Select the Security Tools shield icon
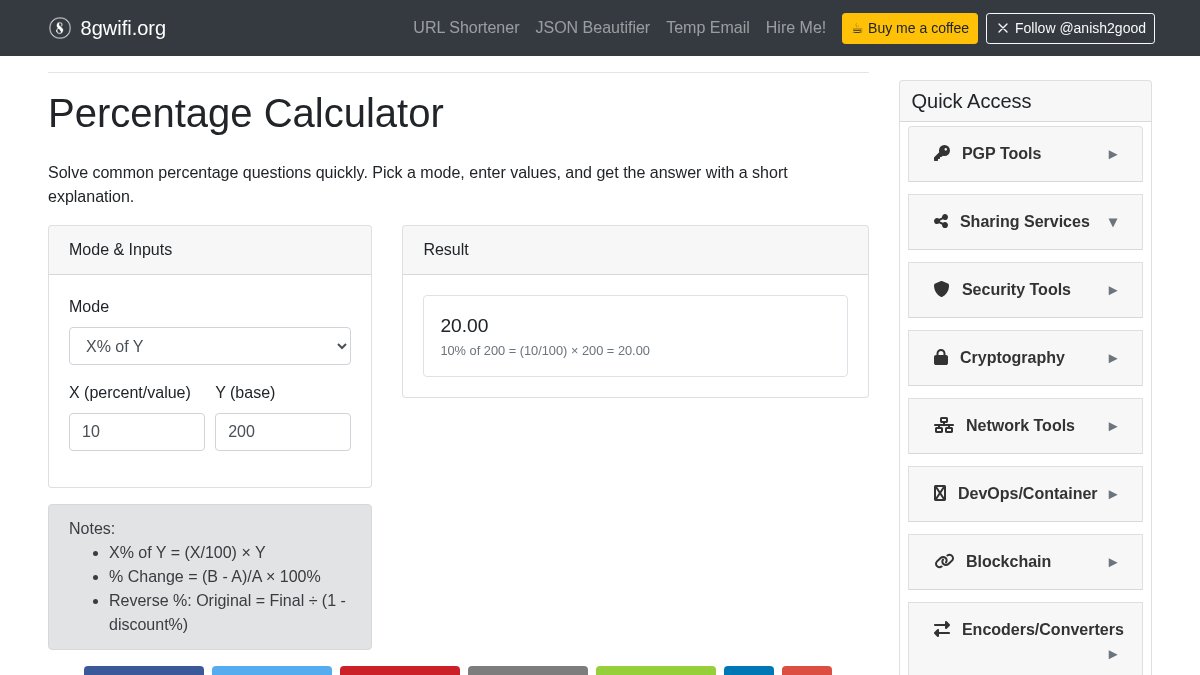Image resolution: width=1200 pixels, height=675 pixels. tap(941, 289)
